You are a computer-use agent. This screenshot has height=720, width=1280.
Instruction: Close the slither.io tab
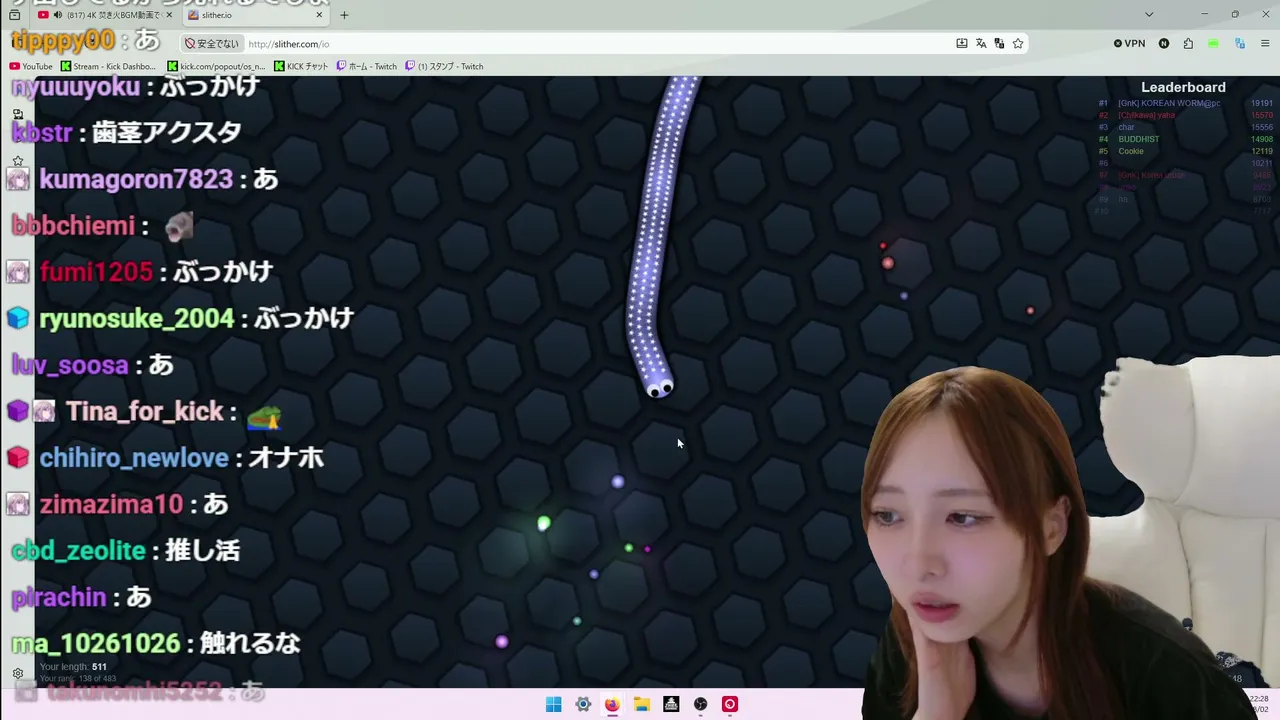pos(320,15)
